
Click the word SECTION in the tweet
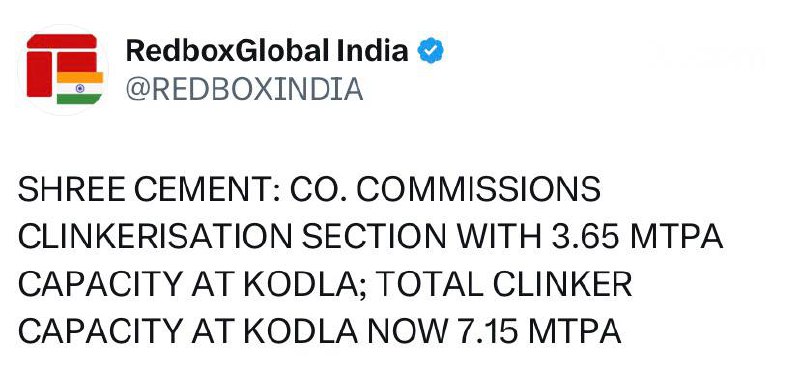click(x=374, y=237)
